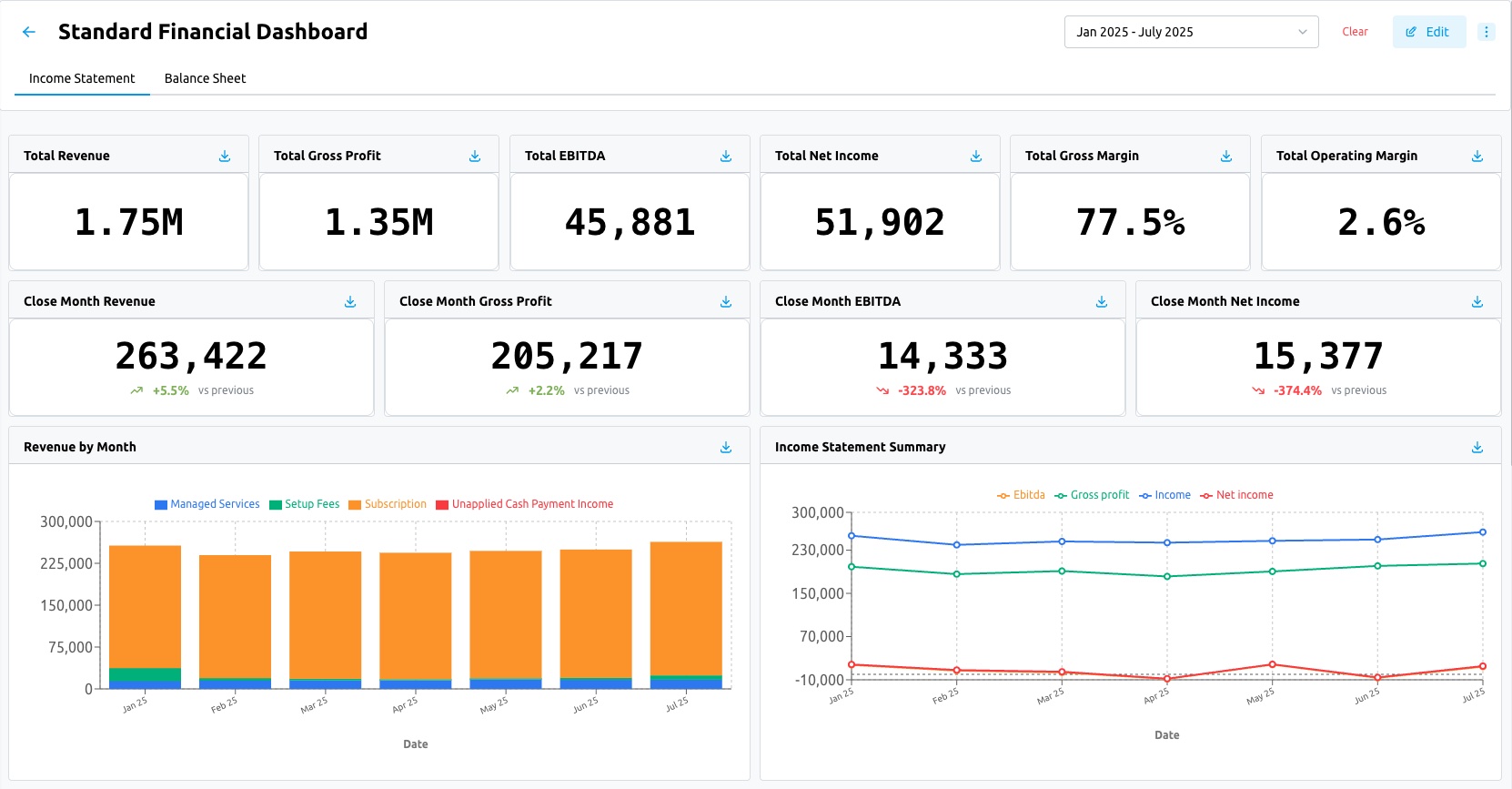
Task: Download the Revenue by Month chart
Action: (x=726, y=448)
